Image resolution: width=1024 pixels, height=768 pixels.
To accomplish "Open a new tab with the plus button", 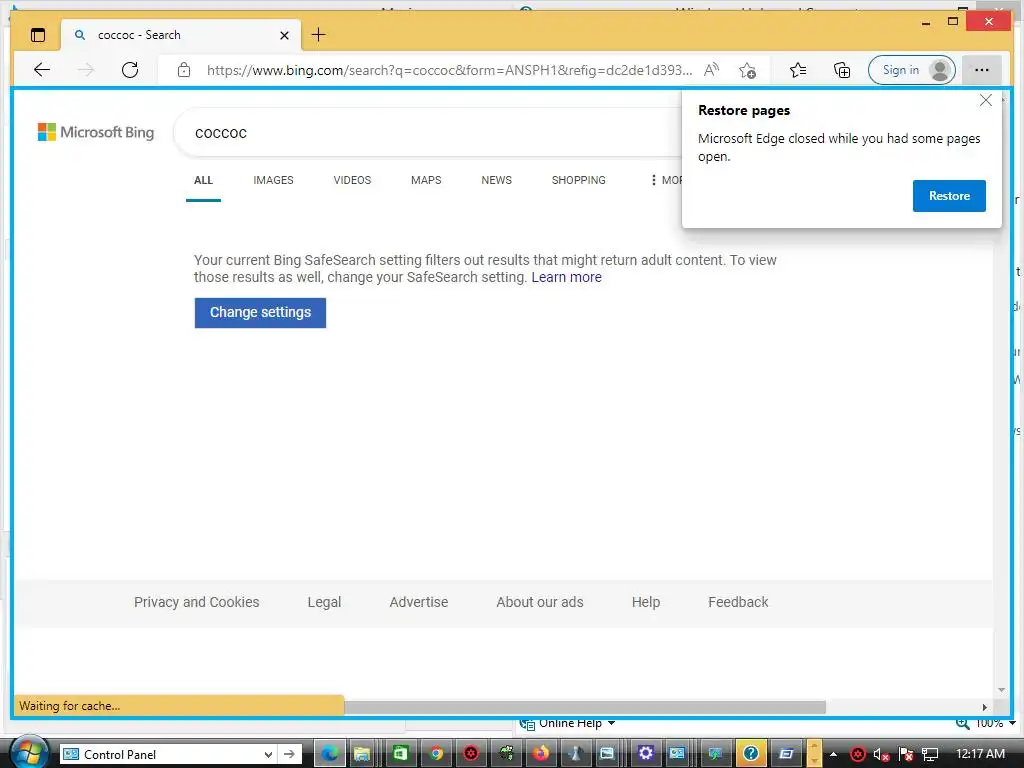I will [x=319, y=35].
